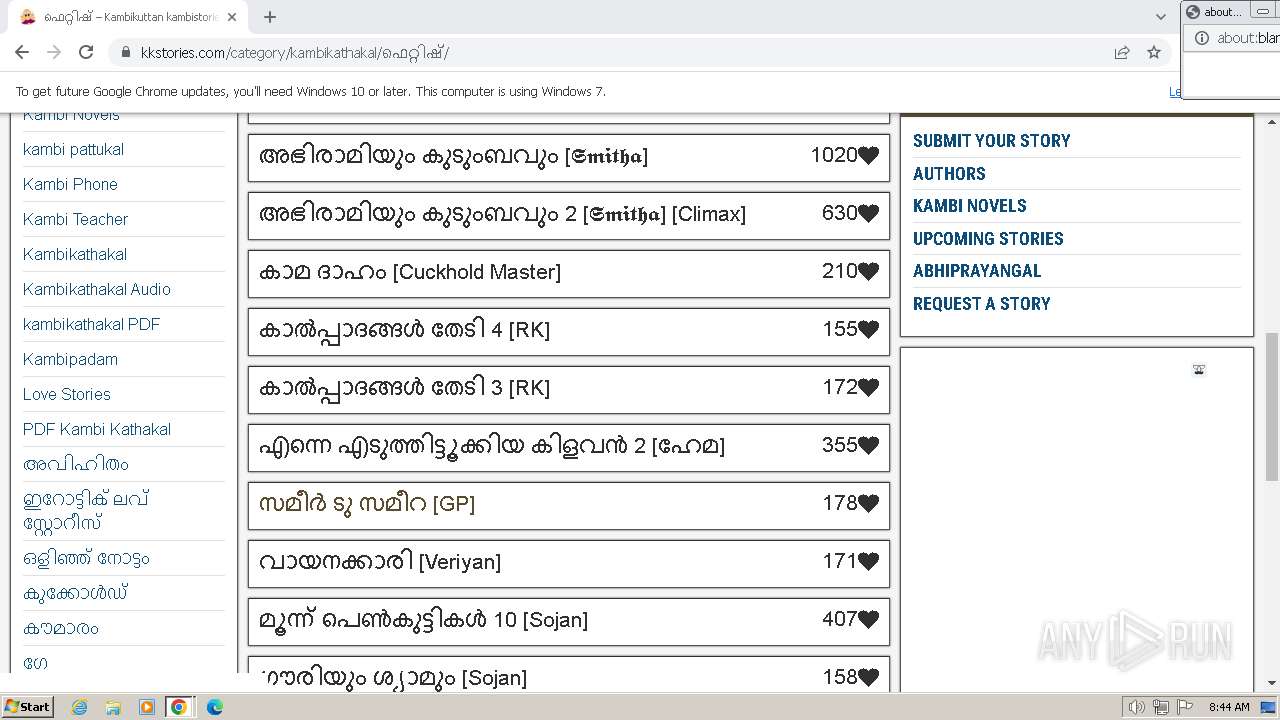Click the heart icon beside 630
The width and height of the screenshot is (1280, 720).
[x=868, y=214]
